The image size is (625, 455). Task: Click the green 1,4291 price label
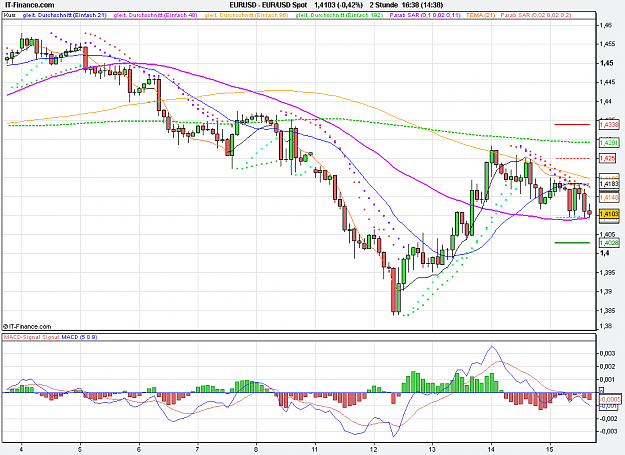609,143
